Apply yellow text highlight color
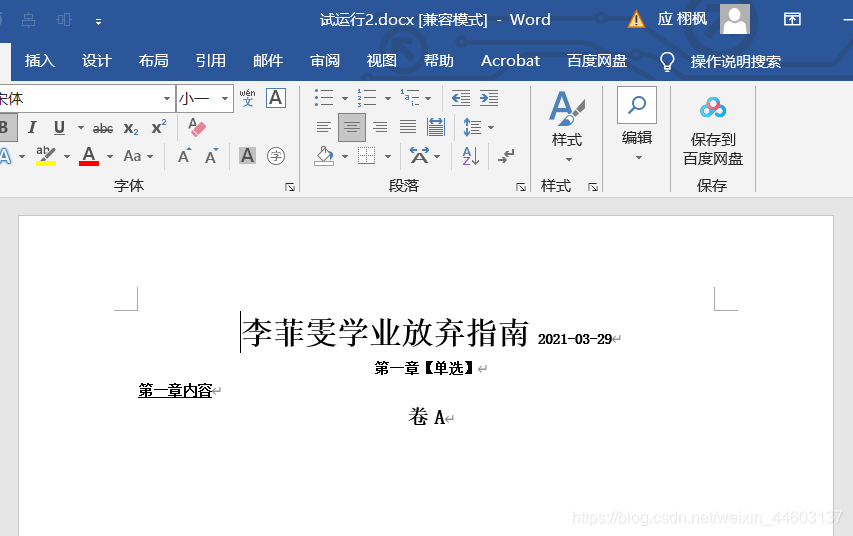853x536 pixels. click(x=46, y=156)
